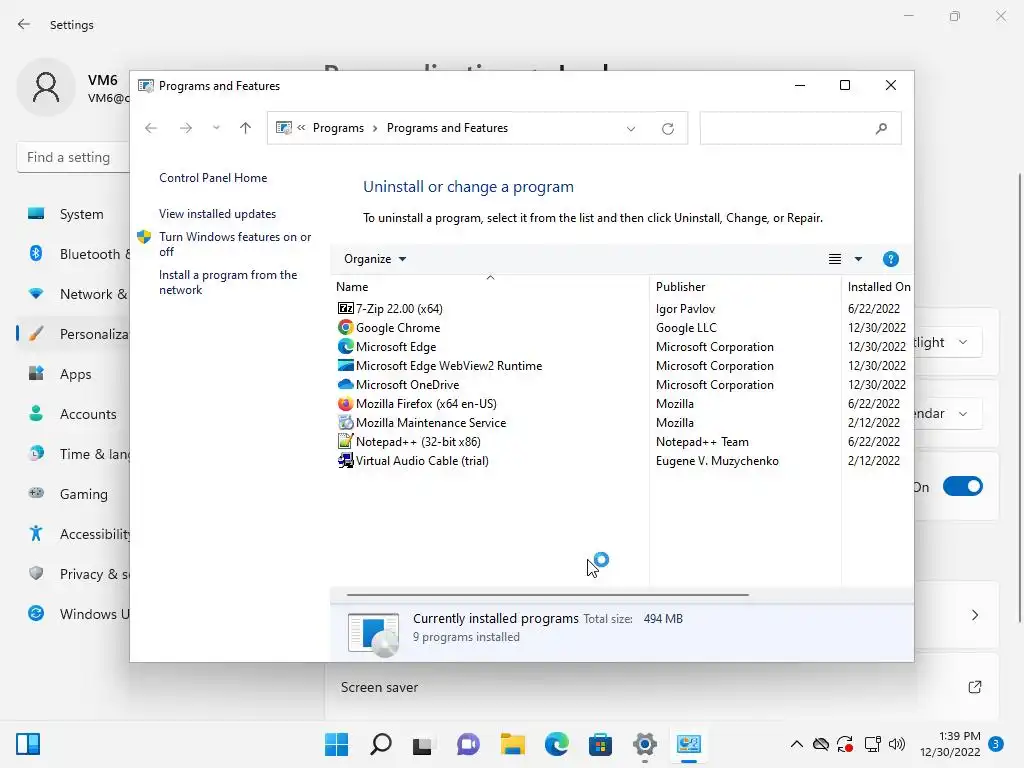1024x768 pixels.
Task: Click the Edge WebView2 Runtime icon
Action: [345, 365]
